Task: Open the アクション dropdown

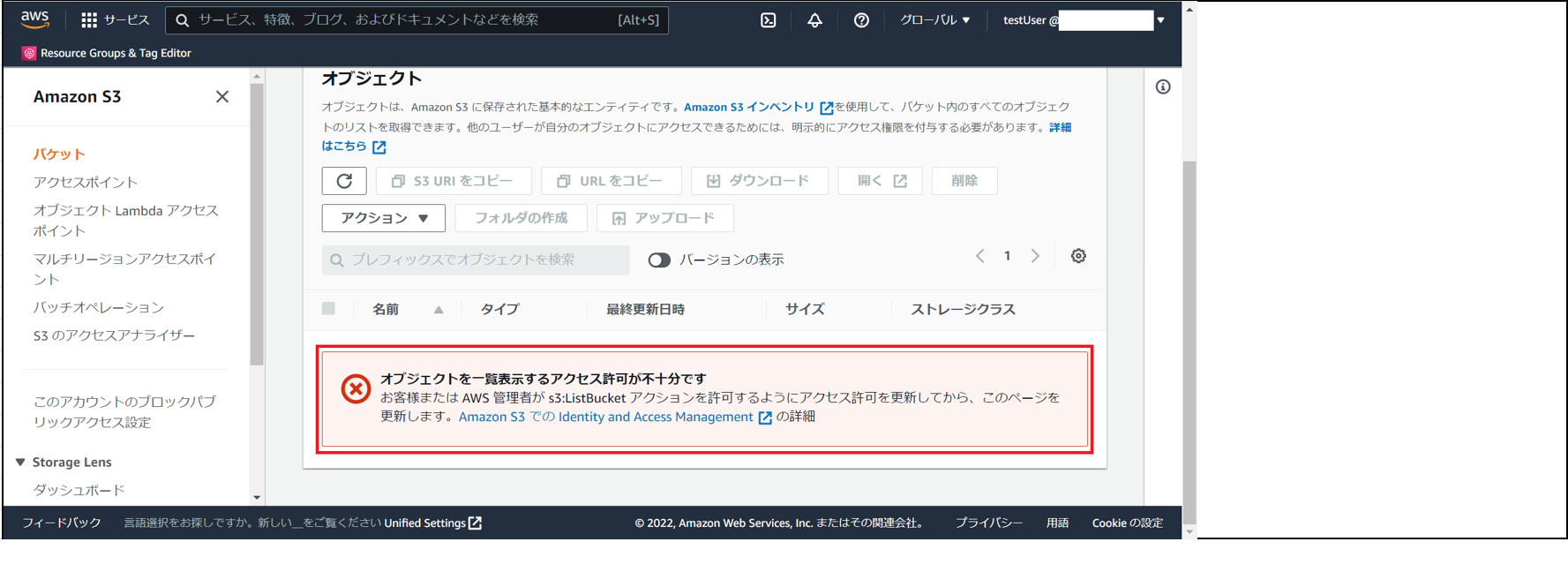Action: [384, 218]
